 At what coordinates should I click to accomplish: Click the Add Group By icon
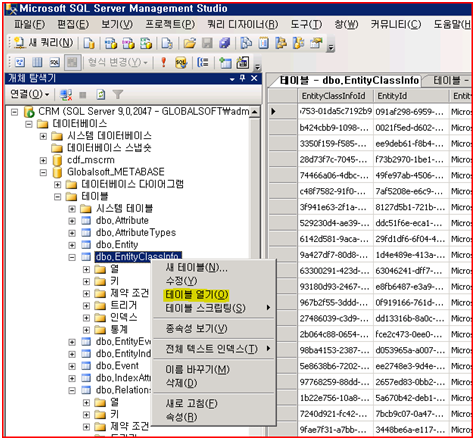203,62
